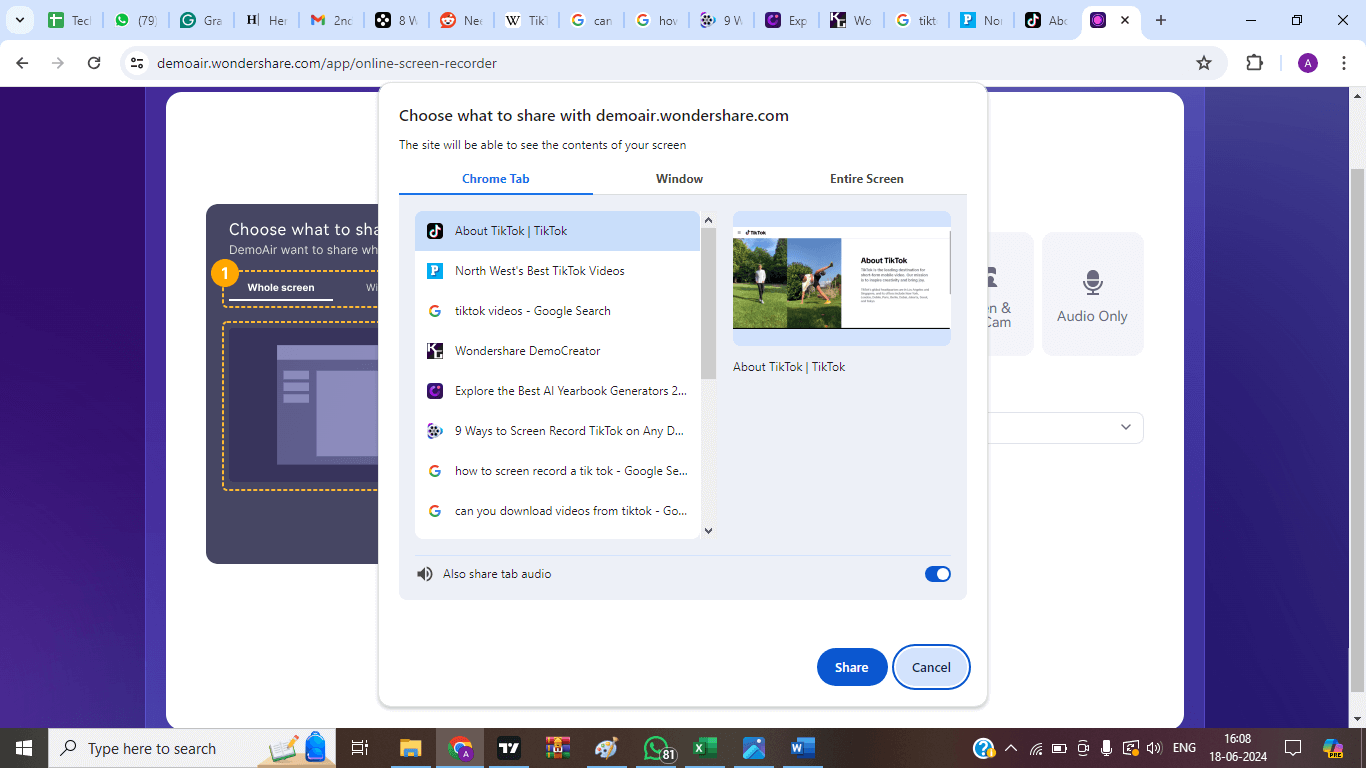Click the Whole screen tab in the tutorial image

tap(281, 288)
